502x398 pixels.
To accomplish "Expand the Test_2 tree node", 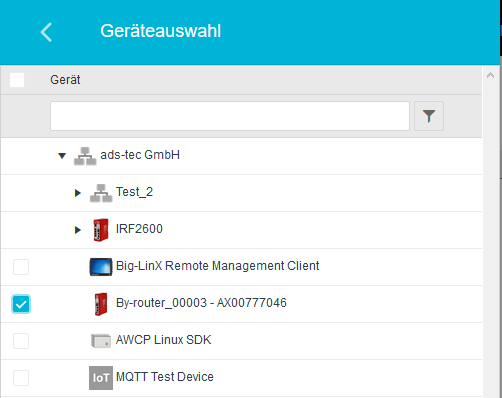I will 78,193.
